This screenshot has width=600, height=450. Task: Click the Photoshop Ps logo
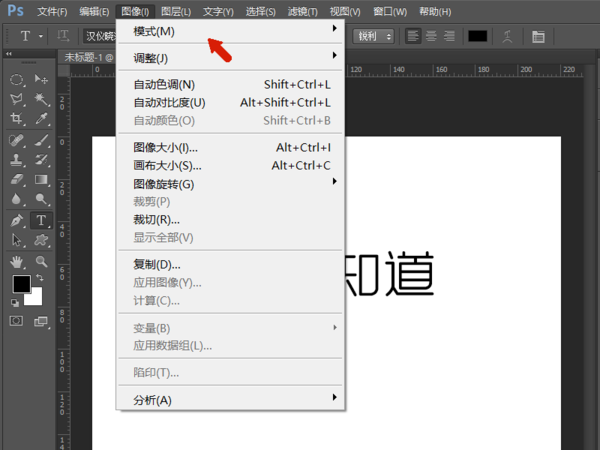click(15, 10)
